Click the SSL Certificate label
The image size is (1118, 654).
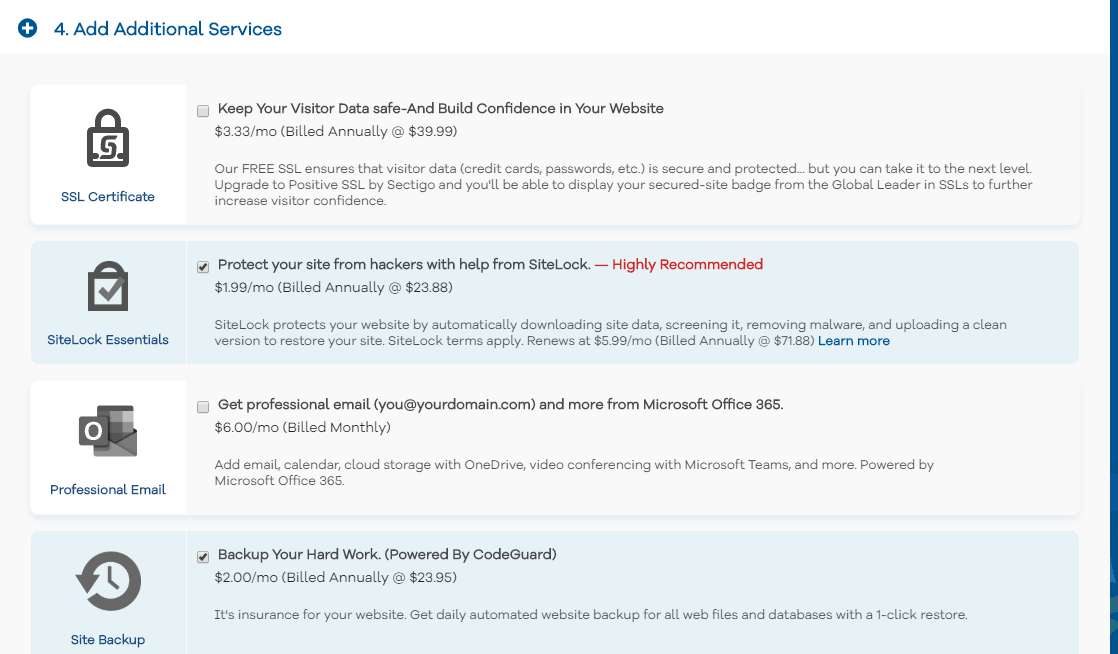click(108, 197)
